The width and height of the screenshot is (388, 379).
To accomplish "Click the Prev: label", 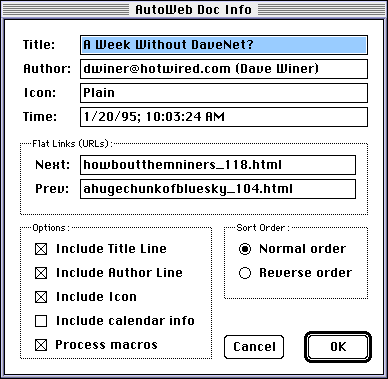I will coord(52,189).
